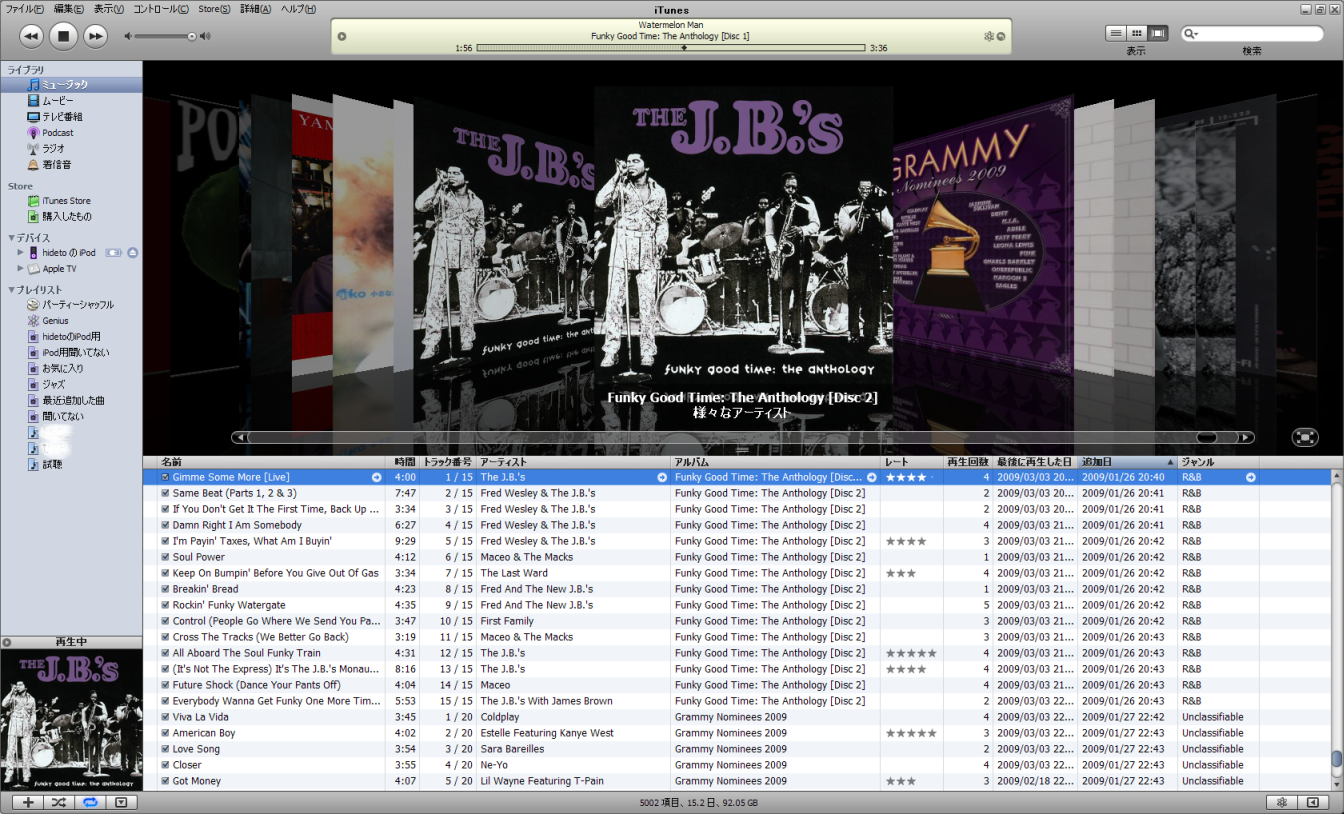
Task: Open the 試聴 playlist note icon
Action: [34, 465]
